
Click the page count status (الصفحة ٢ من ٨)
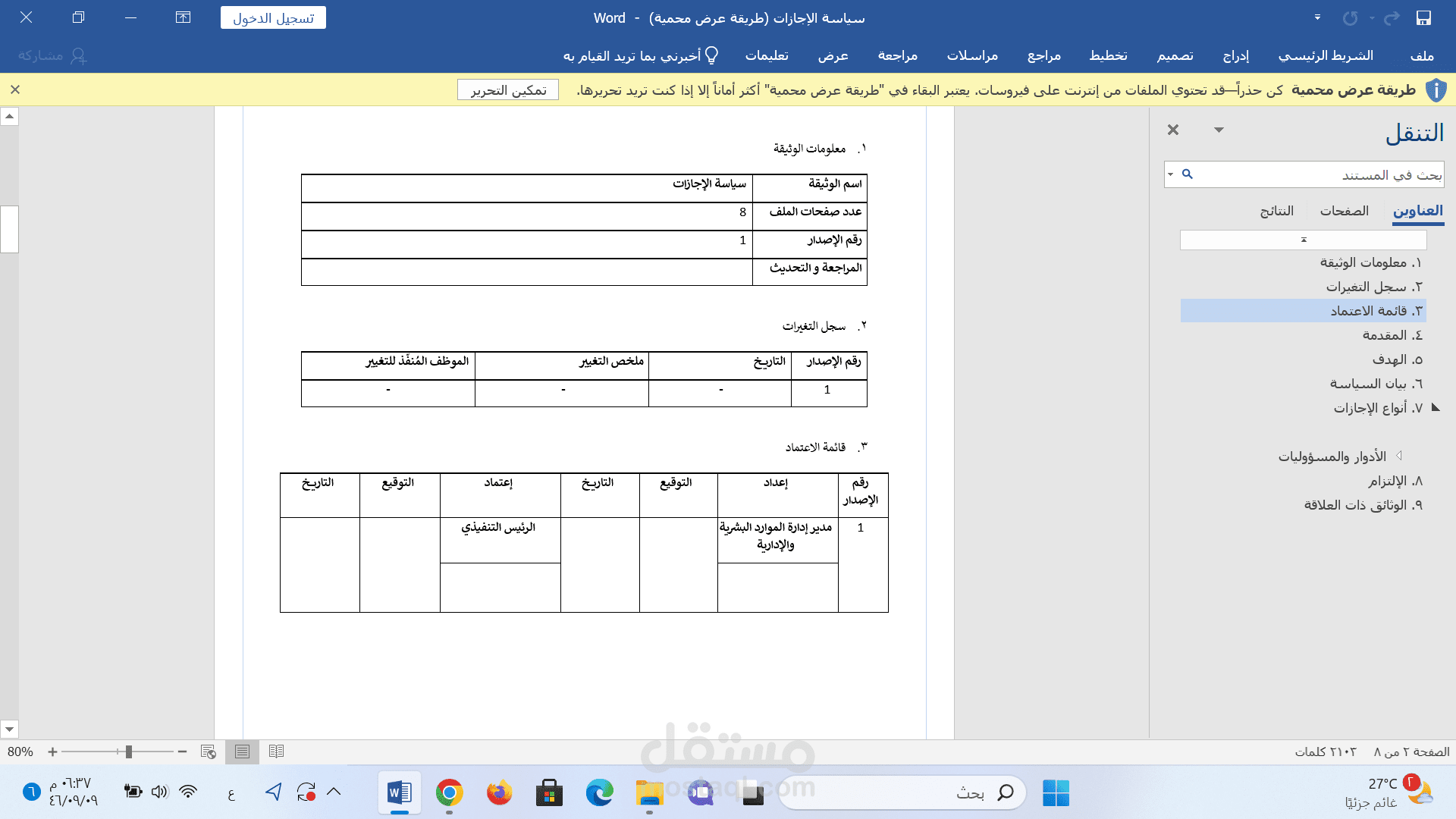[1411, 752]
